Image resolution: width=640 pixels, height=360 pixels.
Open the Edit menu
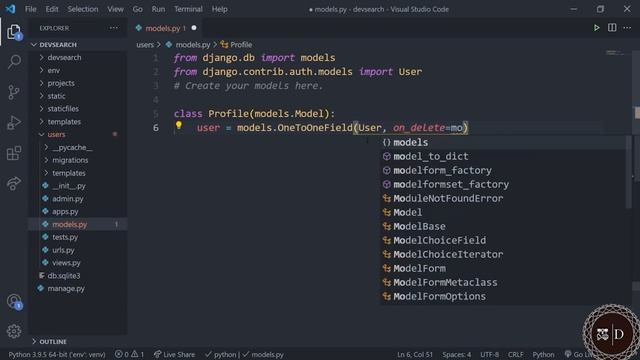[52, 9]
